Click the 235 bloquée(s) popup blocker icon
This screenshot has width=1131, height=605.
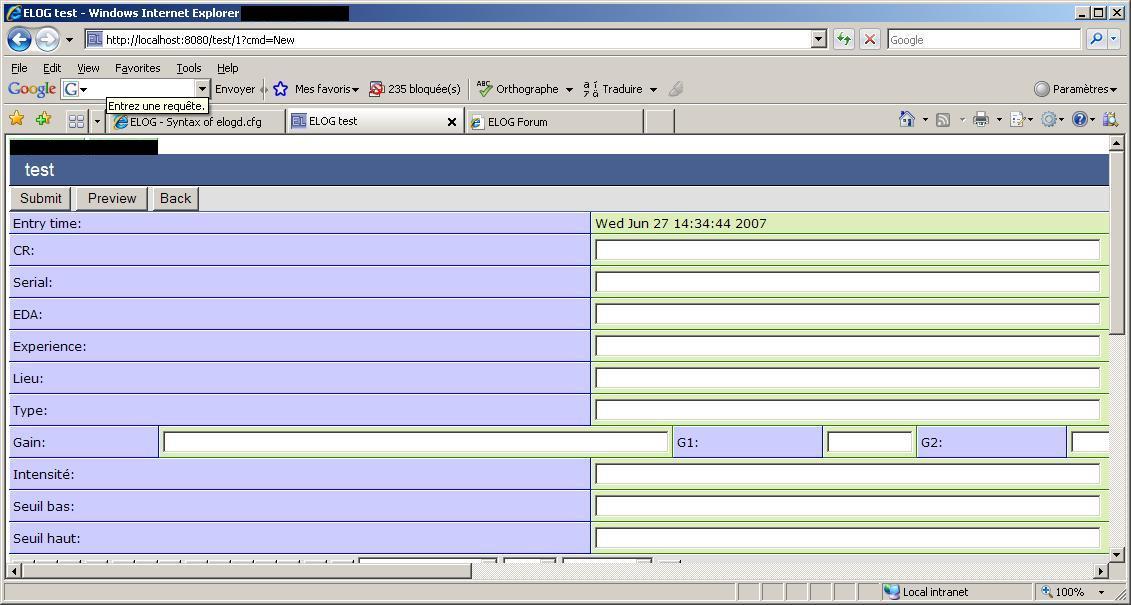pyautogui.click(x=376, y=89)
